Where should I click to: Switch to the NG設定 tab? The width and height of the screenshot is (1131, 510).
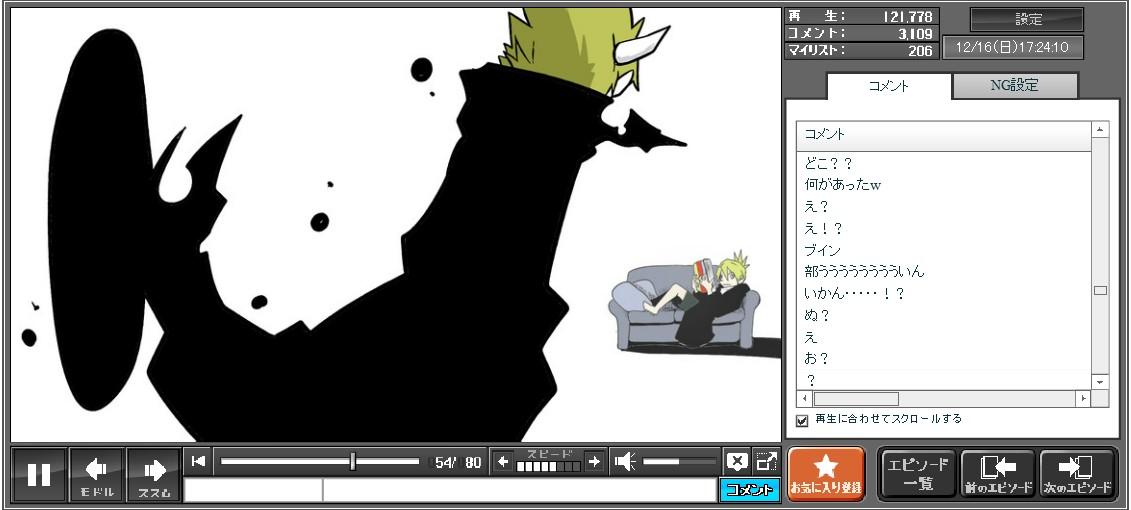click(1014, 86)
